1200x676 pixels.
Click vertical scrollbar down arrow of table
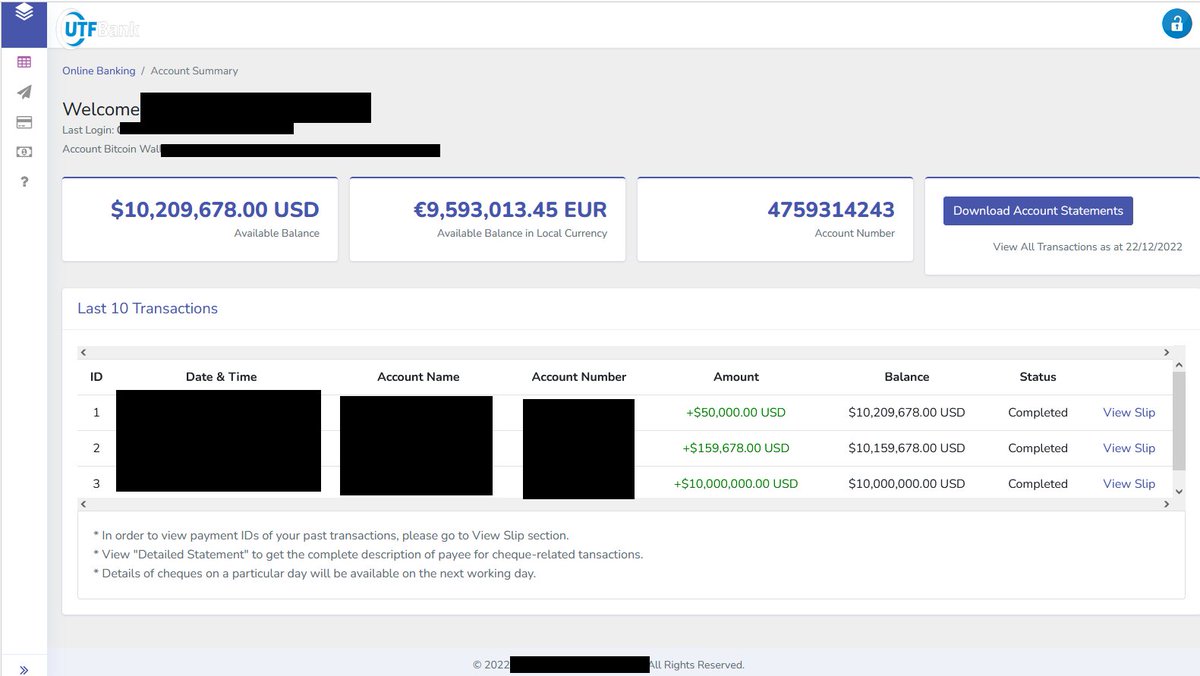tap(1179, 491)
